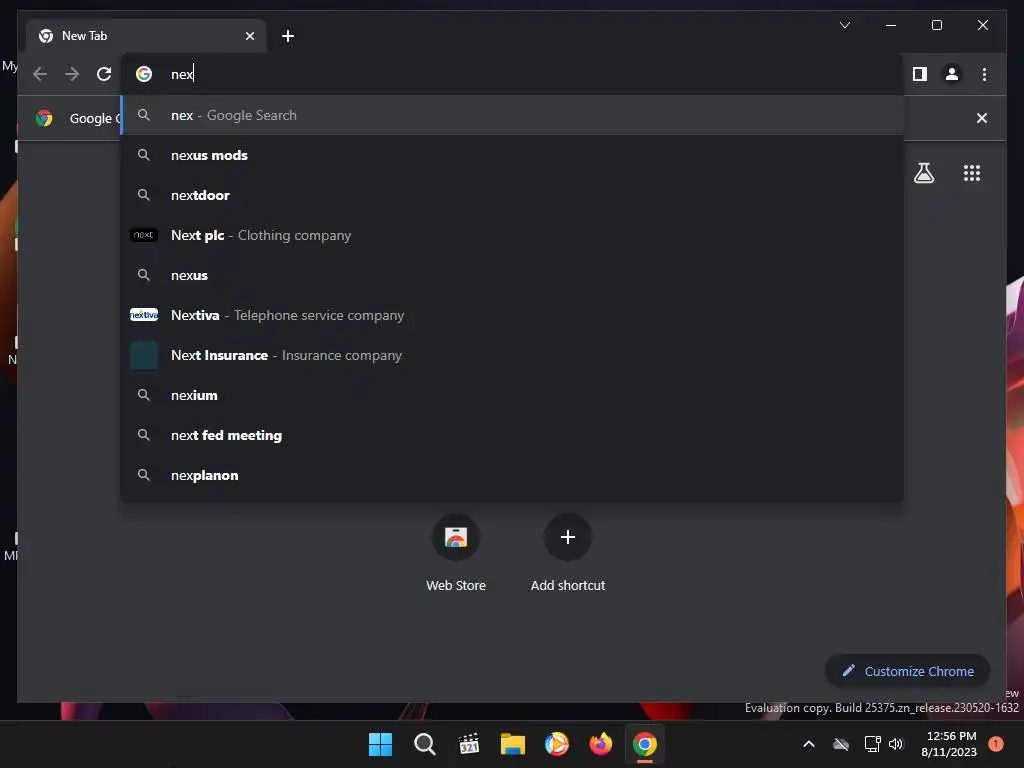Click the Nextiva logo thumbnail
Screen dimensions: 1024x768
click(x=144, y=315)
